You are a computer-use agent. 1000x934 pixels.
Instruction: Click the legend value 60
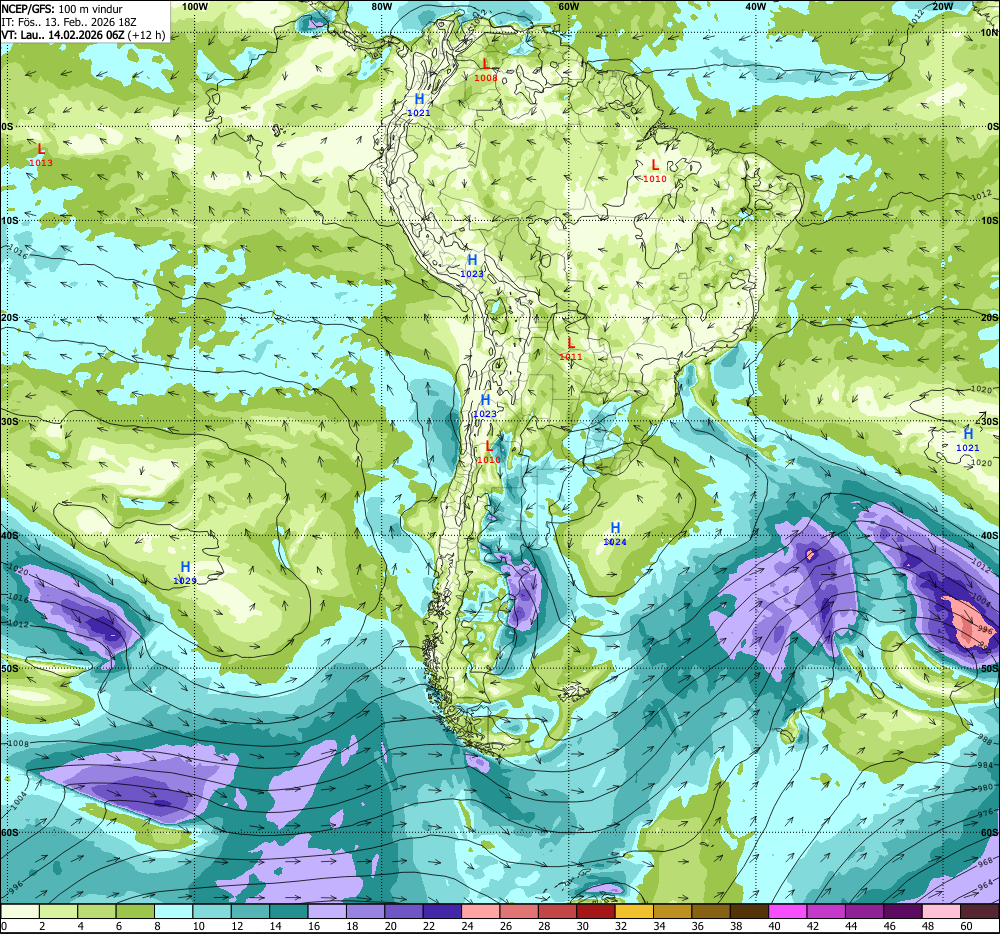(x=966, y=926)
